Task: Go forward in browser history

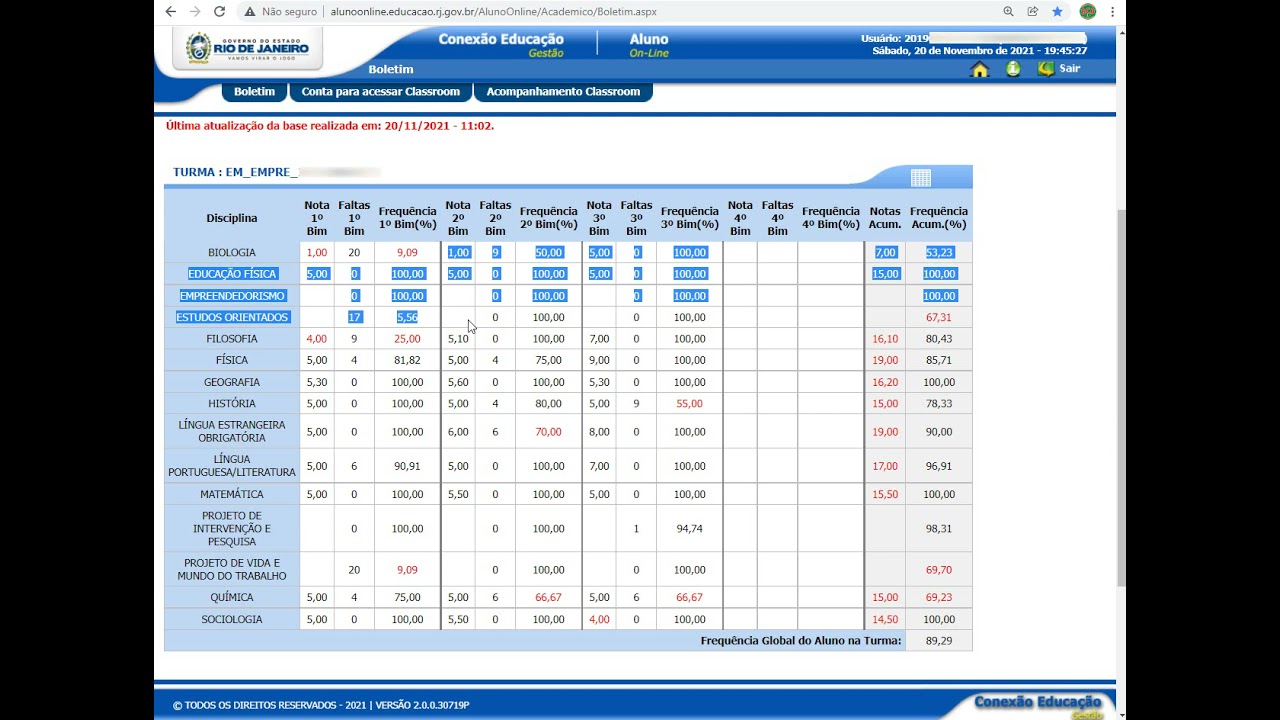Action: point(195,12)
